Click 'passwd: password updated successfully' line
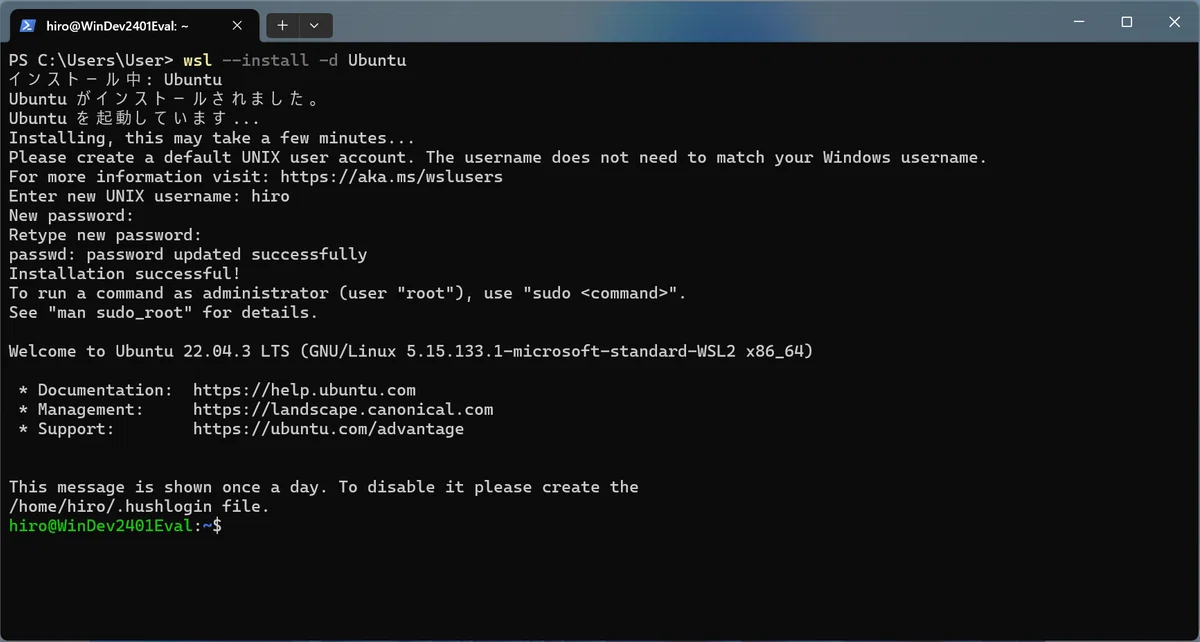 (188, 254)
